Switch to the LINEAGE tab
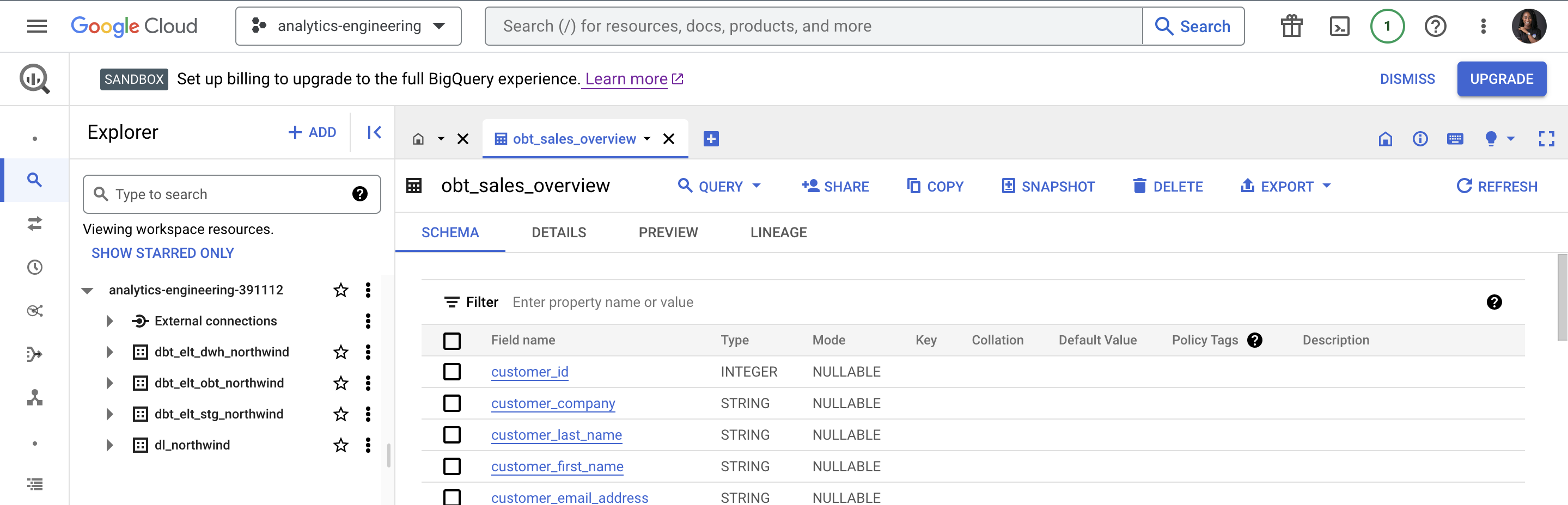 [778, 232]
